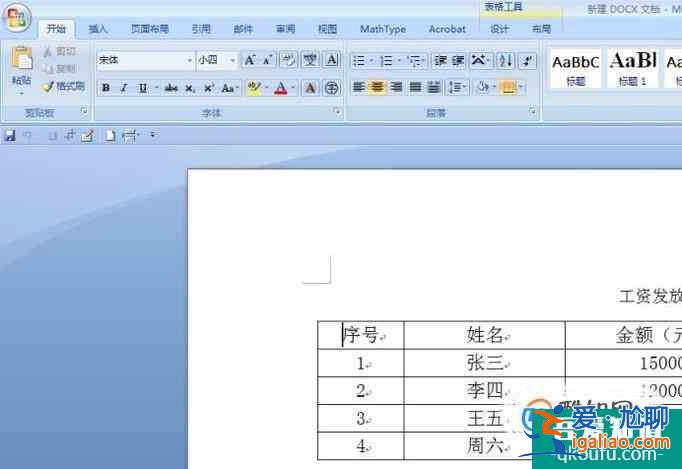Image resolution: width=682 pixels, height=469 pixels.
Task: Expand the Paragraph dialog launcher
Action: coord(532,111)
